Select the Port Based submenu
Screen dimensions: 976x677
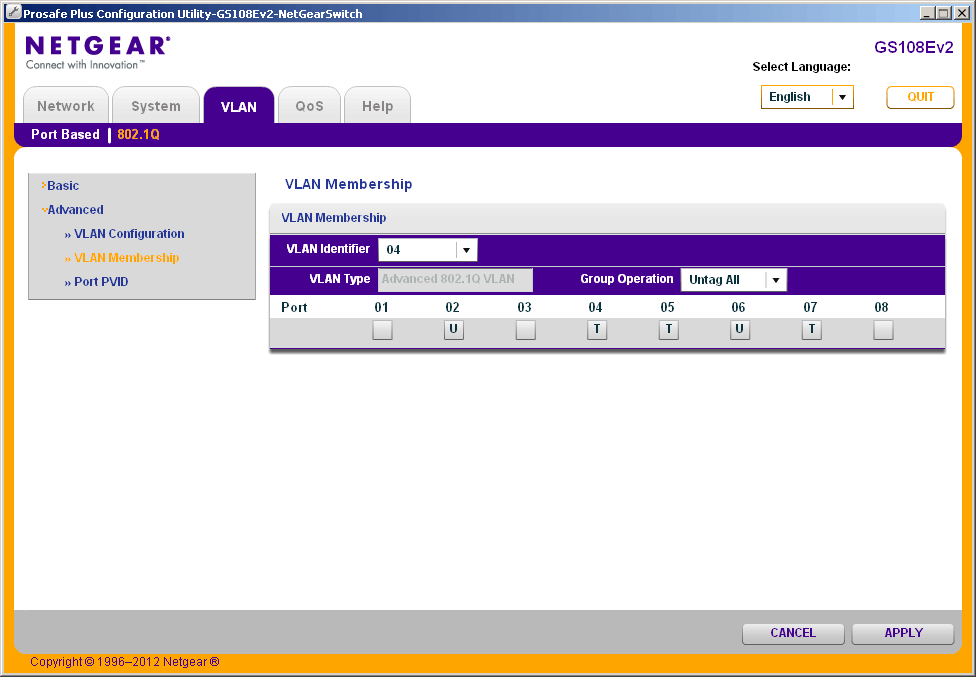tap(65, 134)
